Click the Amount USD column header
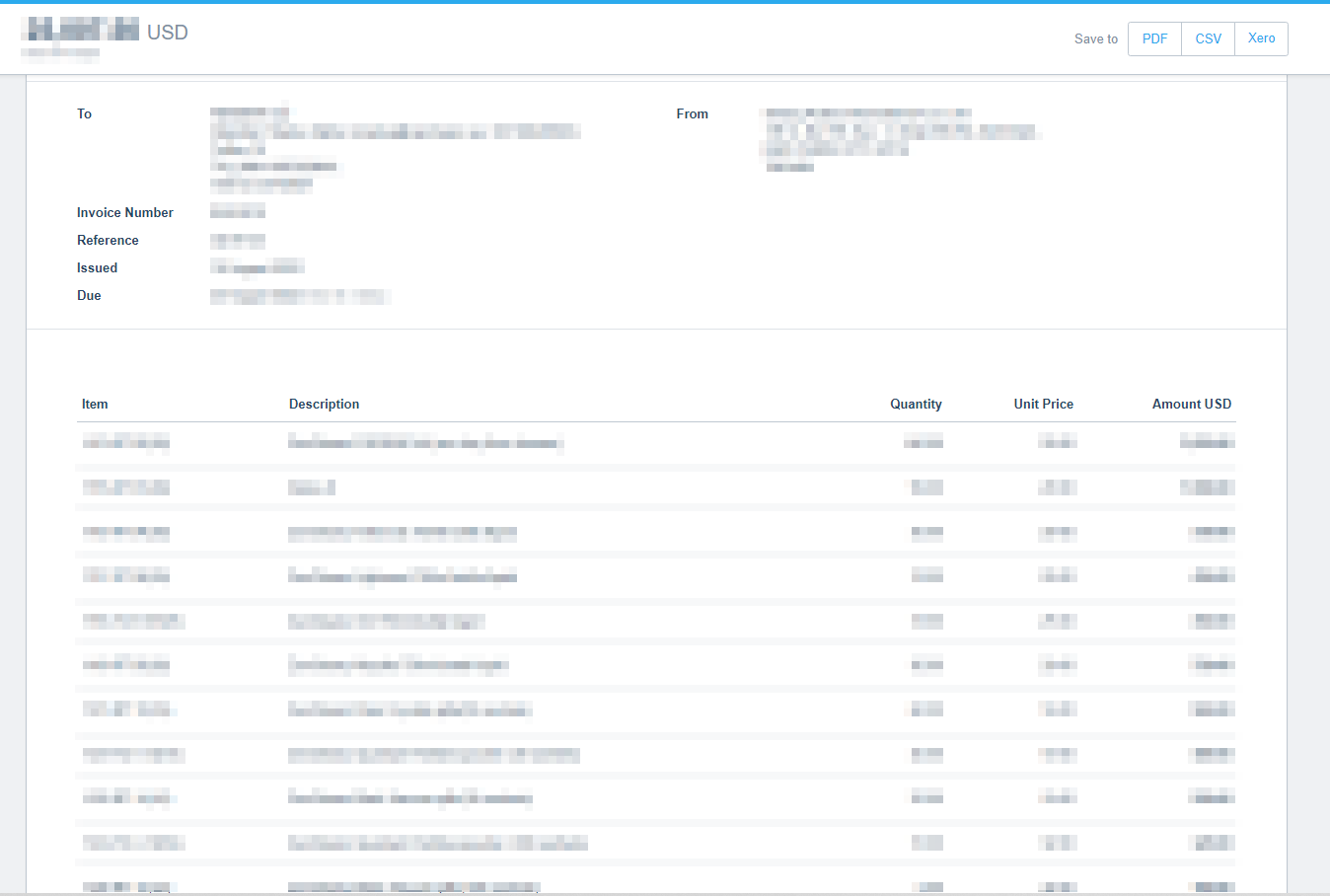Viewport: 1330px width, 896px height. click(x=1191, y=405)
